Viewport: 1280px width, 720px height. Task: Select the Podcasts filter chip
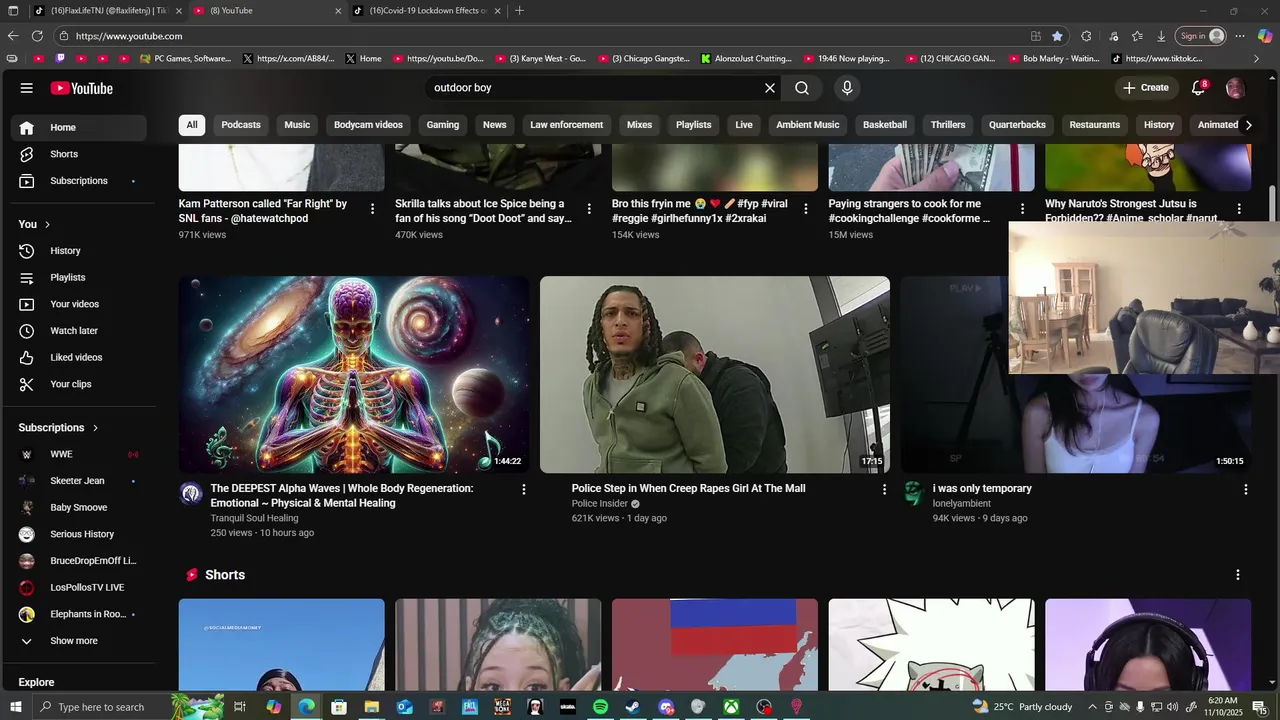(241, 125)
